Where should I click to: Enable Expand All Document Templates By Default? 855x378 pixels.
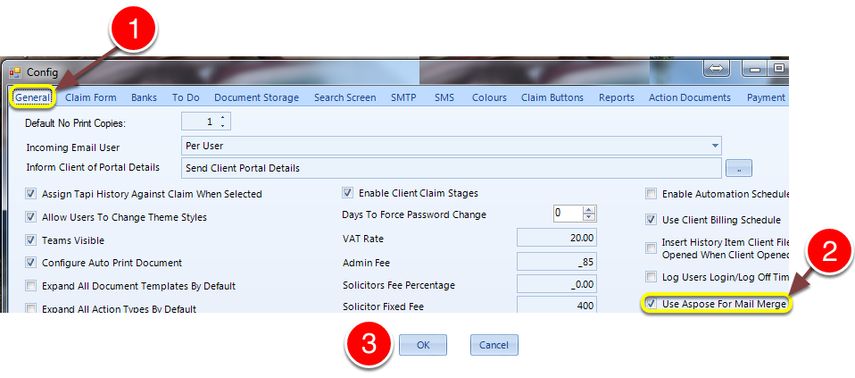pyautogui.click(x=31, y=286)
